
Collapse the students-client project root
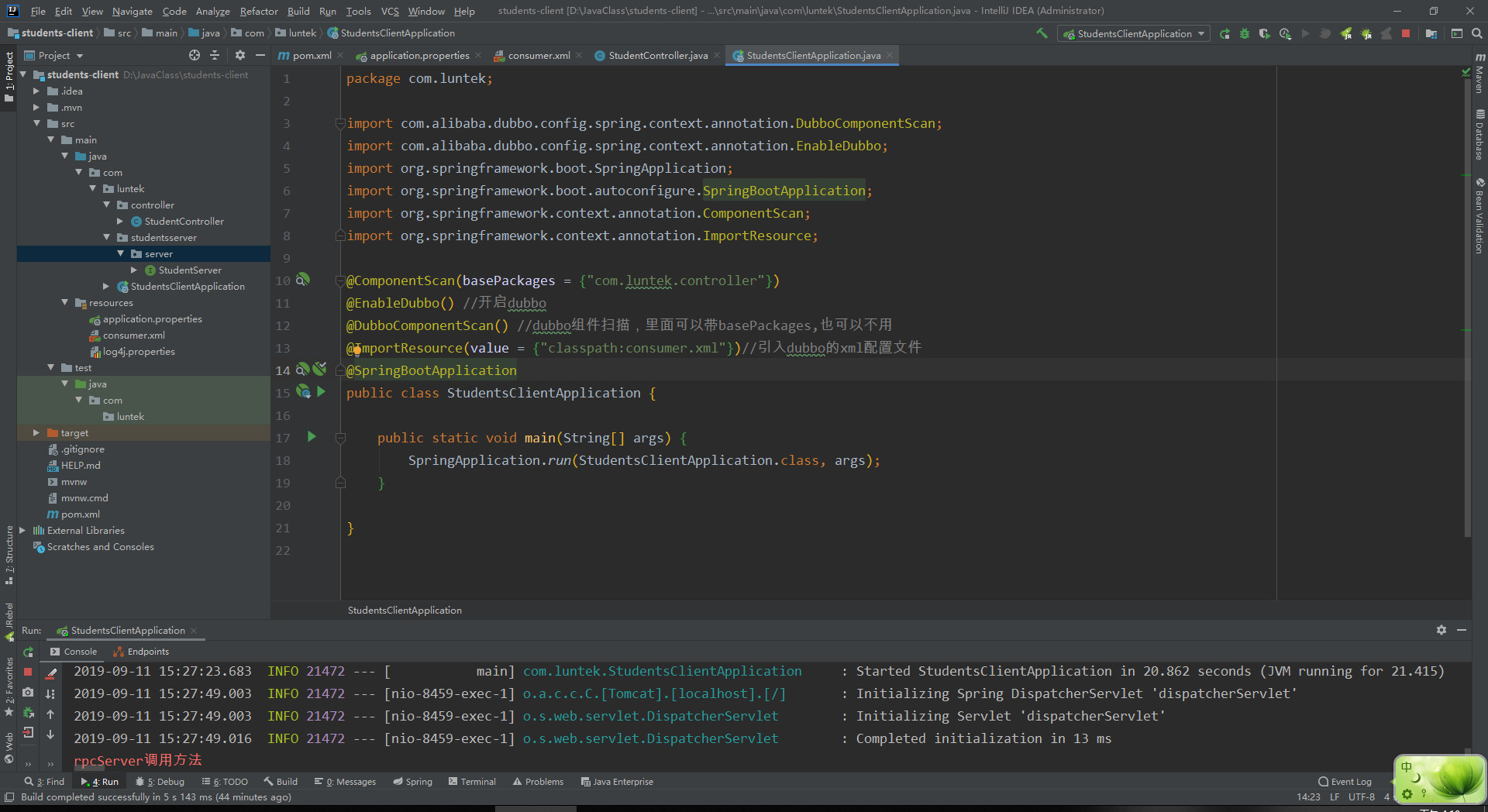tap(23, 74)
